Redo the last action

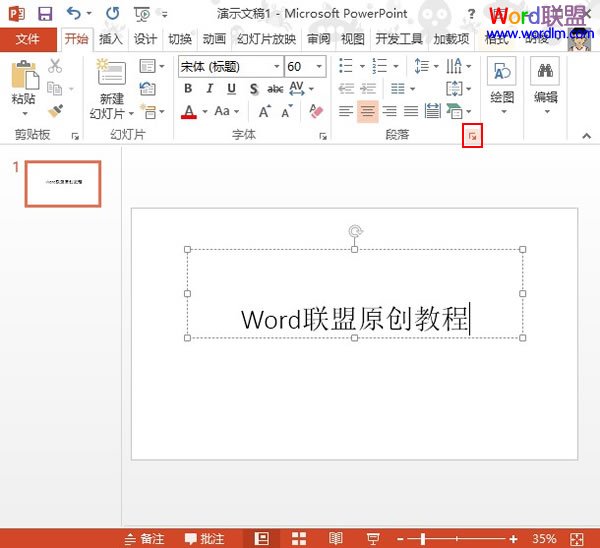[x=112, y=14]
